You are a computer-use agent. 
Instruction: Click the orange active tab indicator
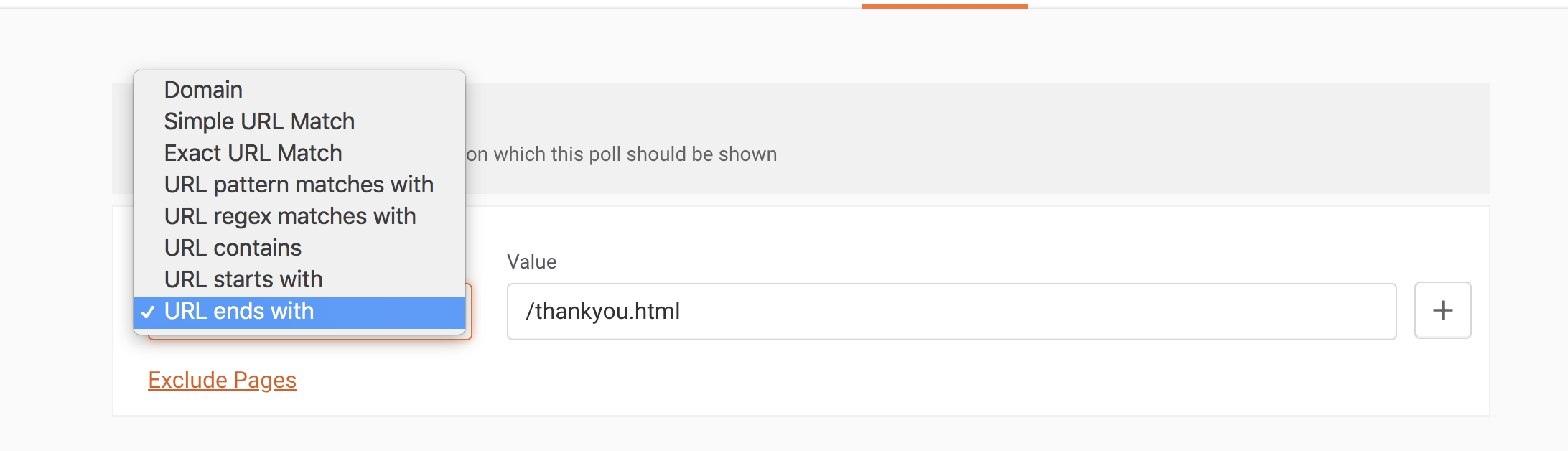coord(944,6)
